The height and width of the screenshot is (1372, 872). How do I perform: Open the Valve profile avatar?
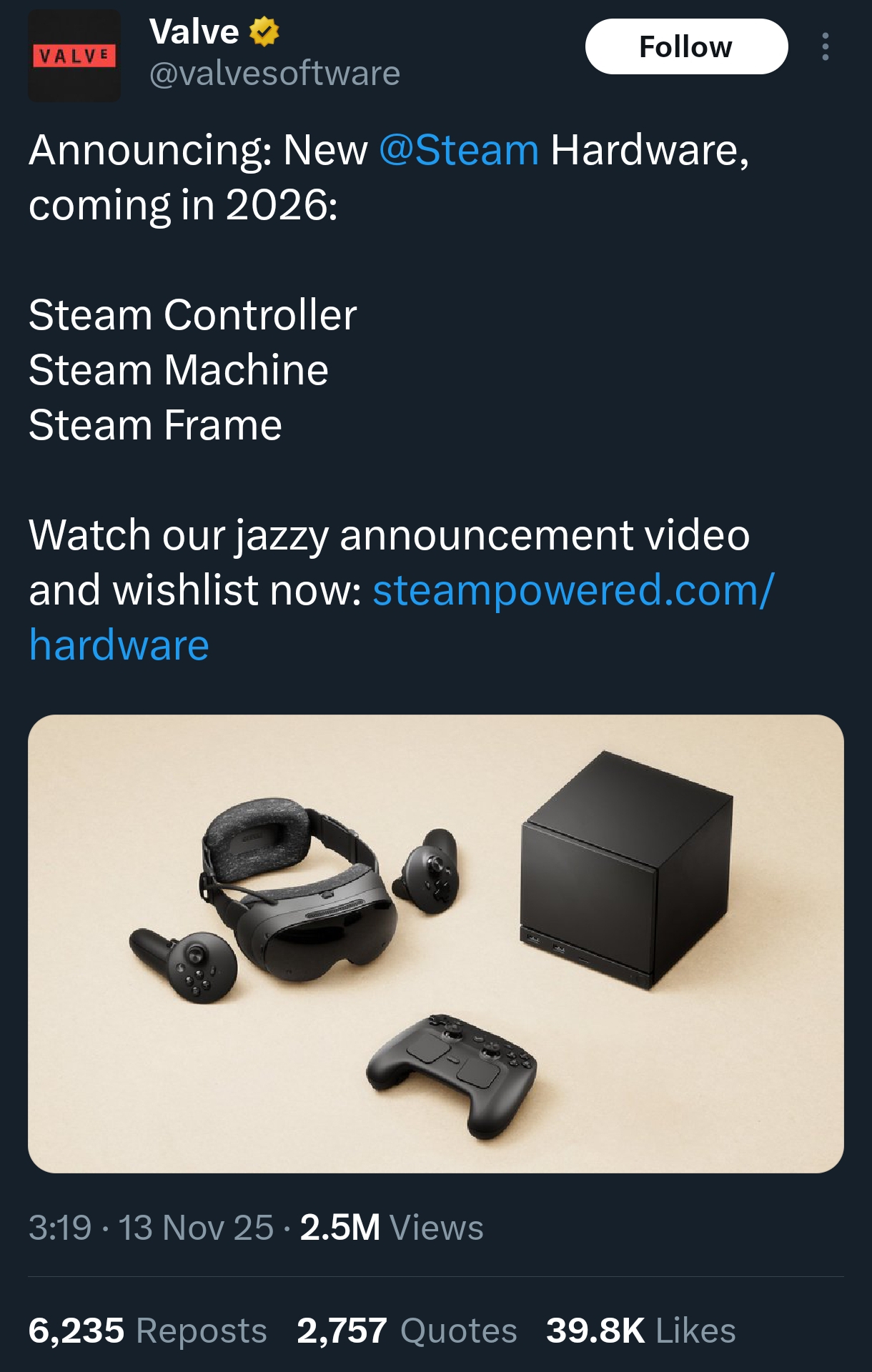click(x=74, y=55)
